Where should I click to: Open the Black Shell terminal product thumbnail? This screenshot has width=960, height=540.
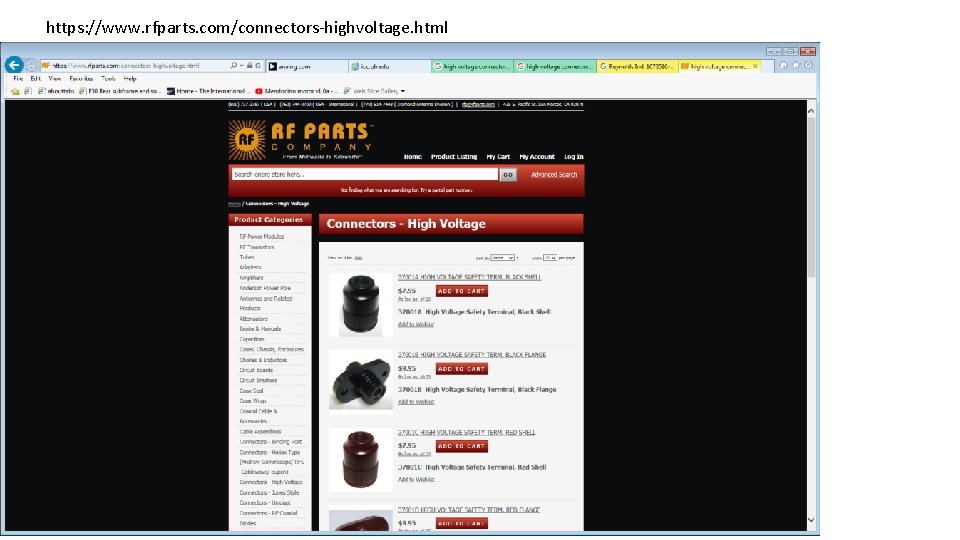(x=361, y=304)
